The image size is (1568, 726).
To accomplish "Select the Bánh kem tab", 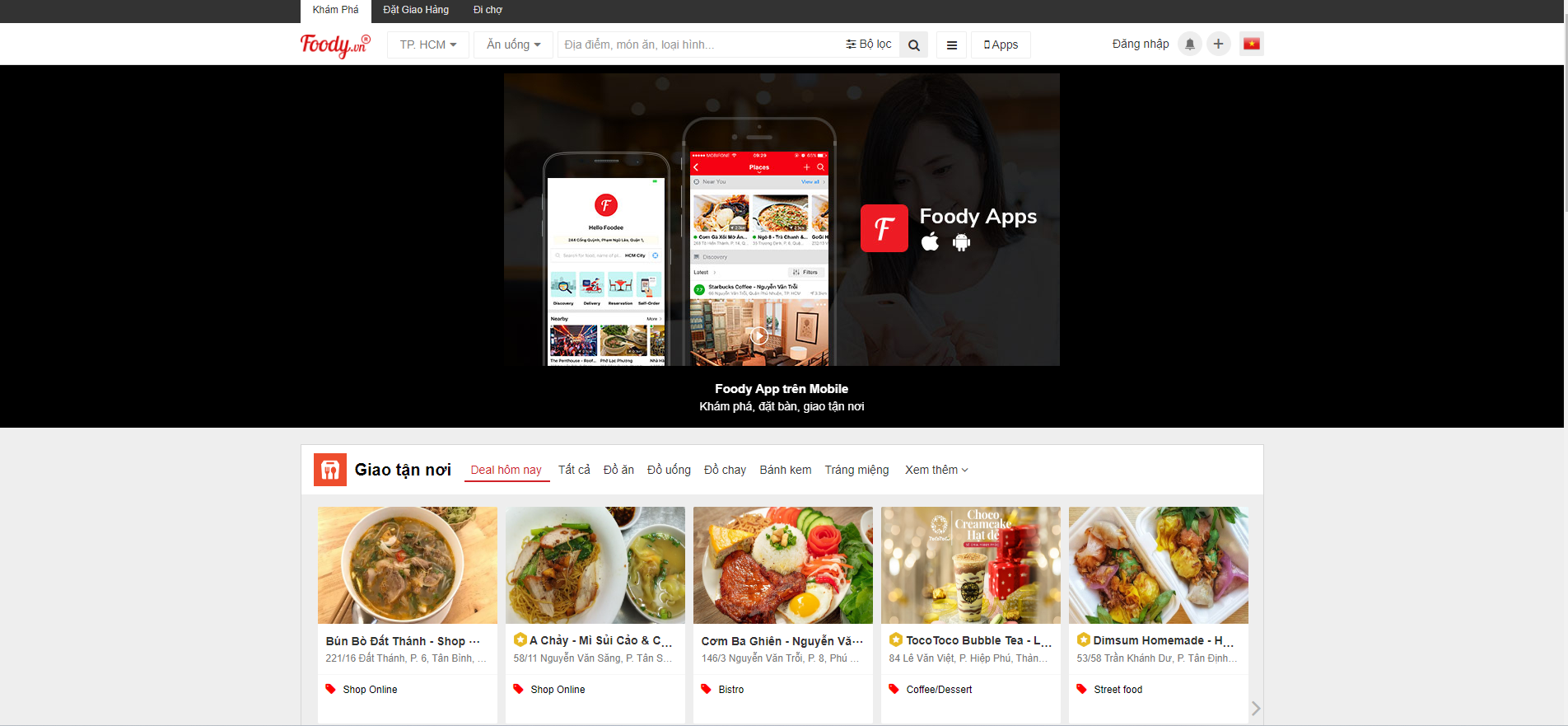I will [x=786, y=470].
